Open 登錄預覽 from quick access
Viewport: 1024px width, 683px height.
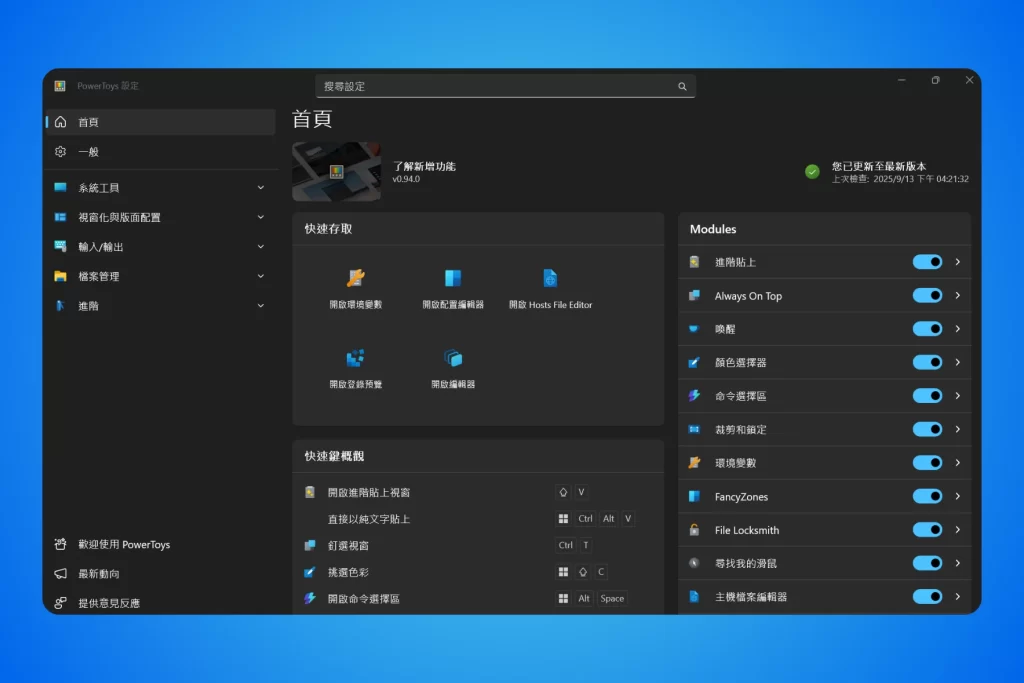click(x=354, y=366)
